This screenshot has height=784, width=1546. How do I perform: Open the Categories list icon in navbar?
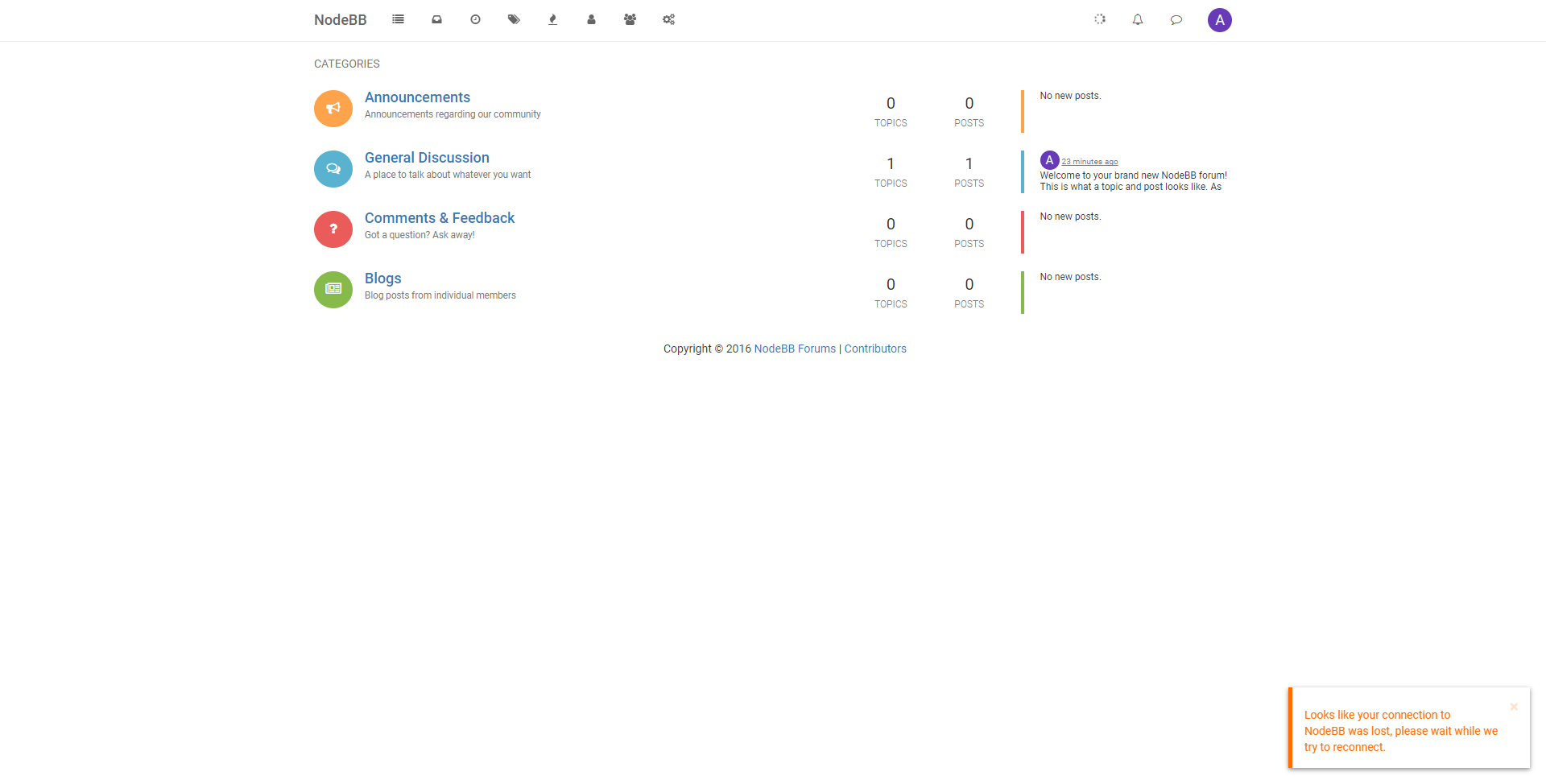(x=398, y=19)
